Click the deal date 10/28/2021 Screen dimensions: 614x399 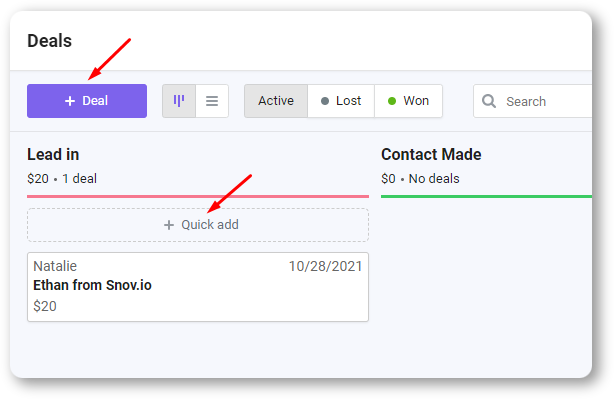tap(325, 266)
